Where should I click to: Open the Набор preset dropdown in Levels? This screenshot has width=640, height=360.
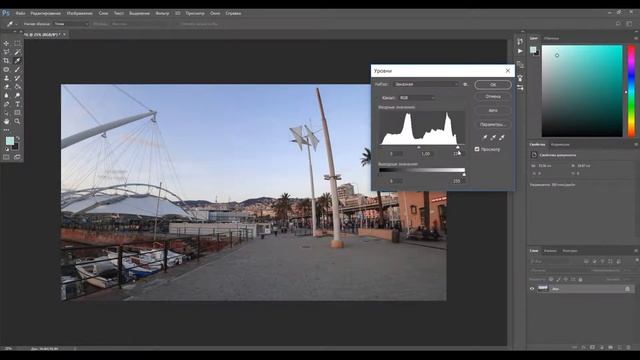(426, 84)
